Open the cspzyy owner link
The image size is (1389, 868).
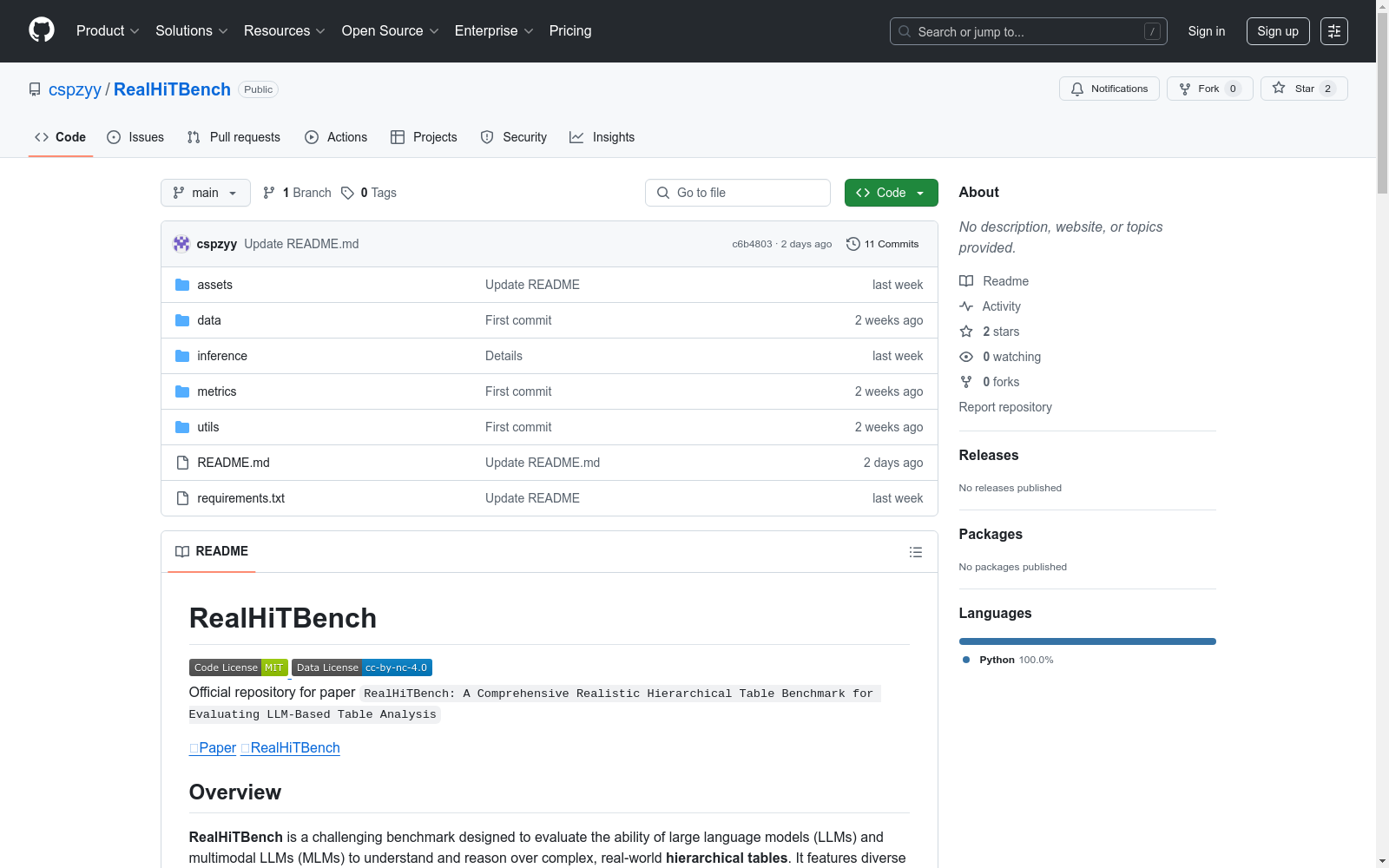pos(75,89)
